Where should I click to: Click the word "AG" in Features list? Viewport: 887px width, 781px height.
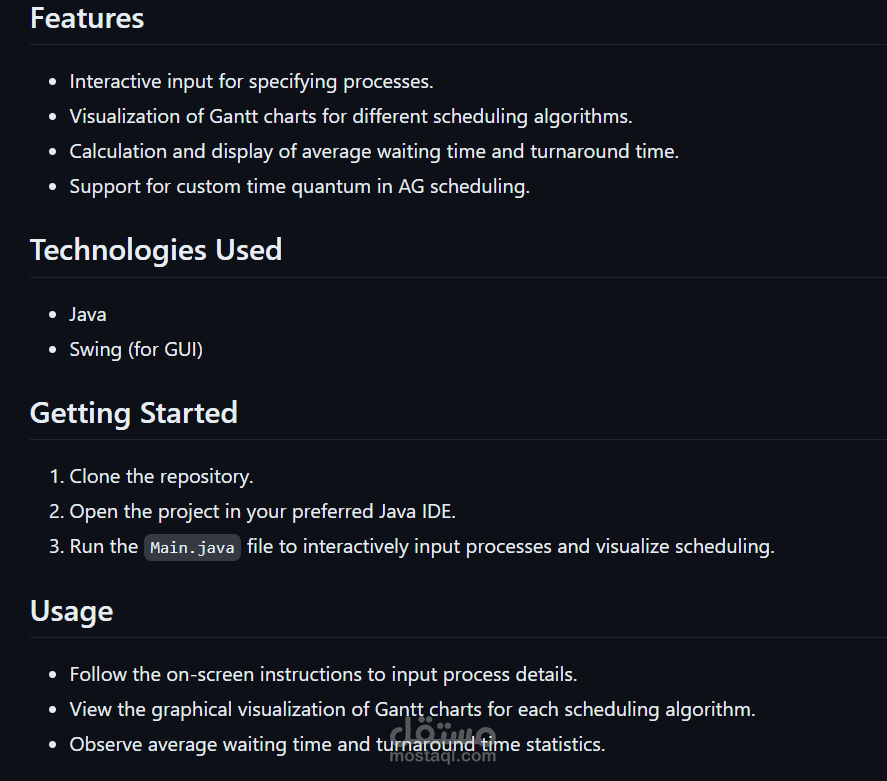coord(411,186)
